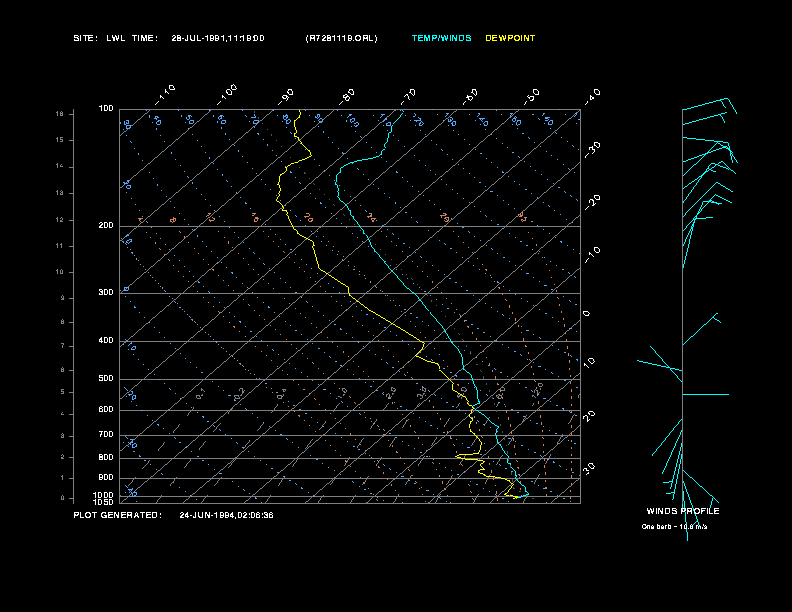
Task: Click the 500 pressure level label
Action: (106, 379)
